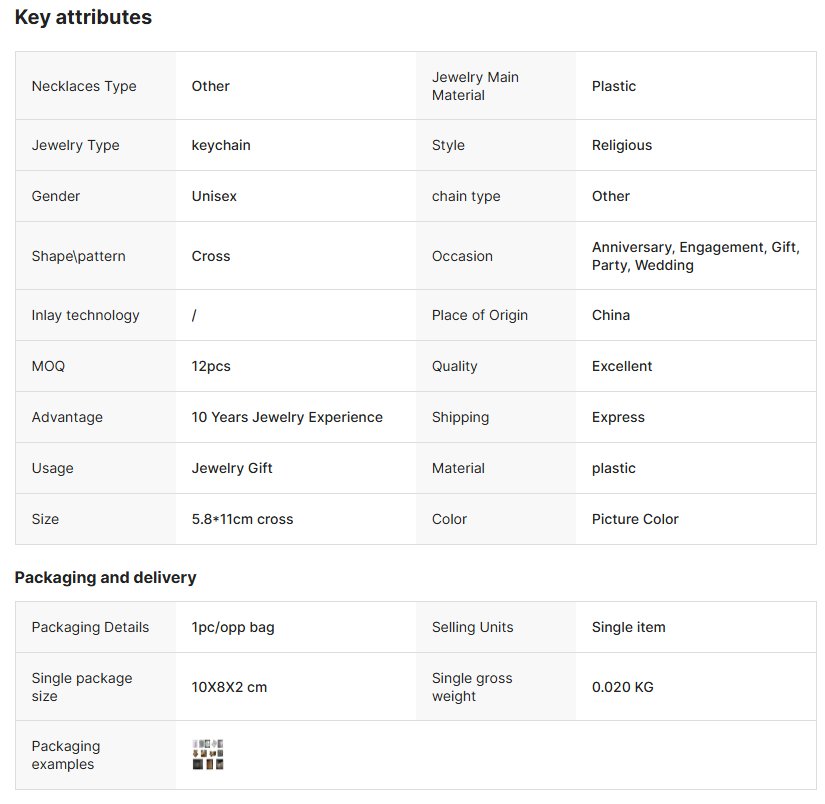
Task: Click the 10X8X2 cm package size value
Action: [x=229, y=687]
